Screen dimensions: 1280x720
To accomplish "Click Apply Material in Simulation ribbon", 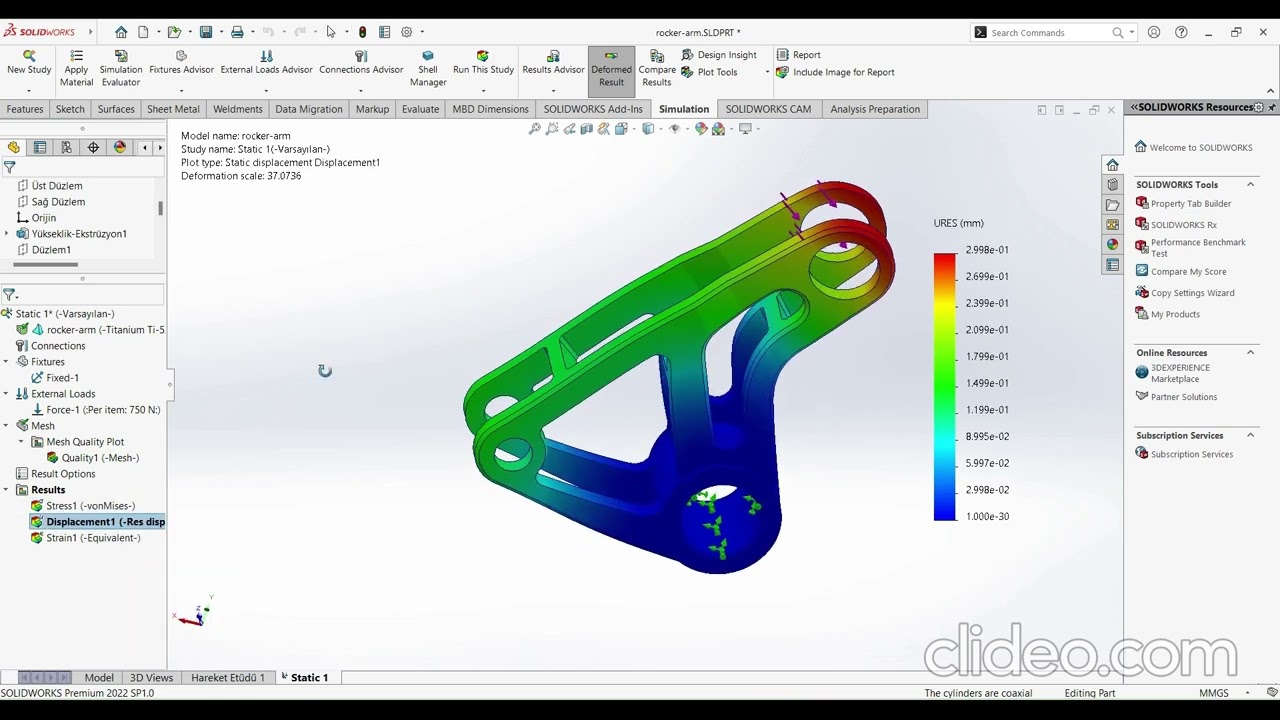I will click(76, 68).
